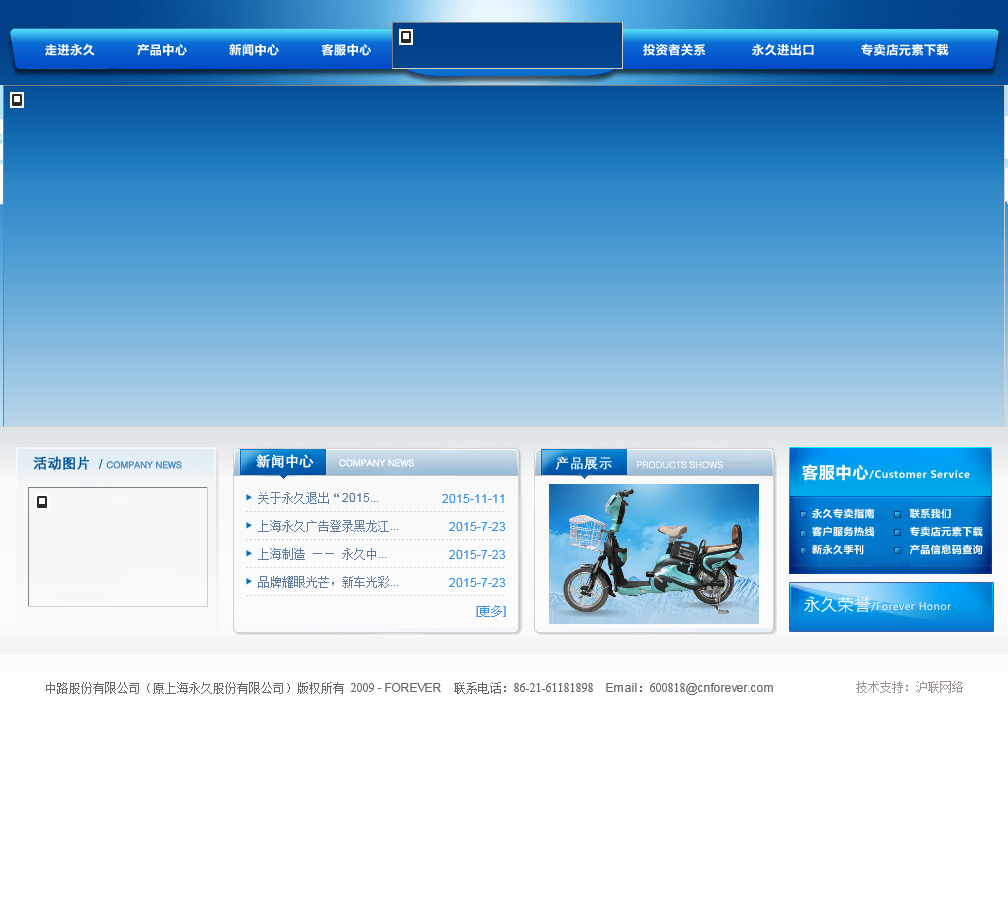Open news item 上海制造 —— 永久中...

[x=321, y=554]
